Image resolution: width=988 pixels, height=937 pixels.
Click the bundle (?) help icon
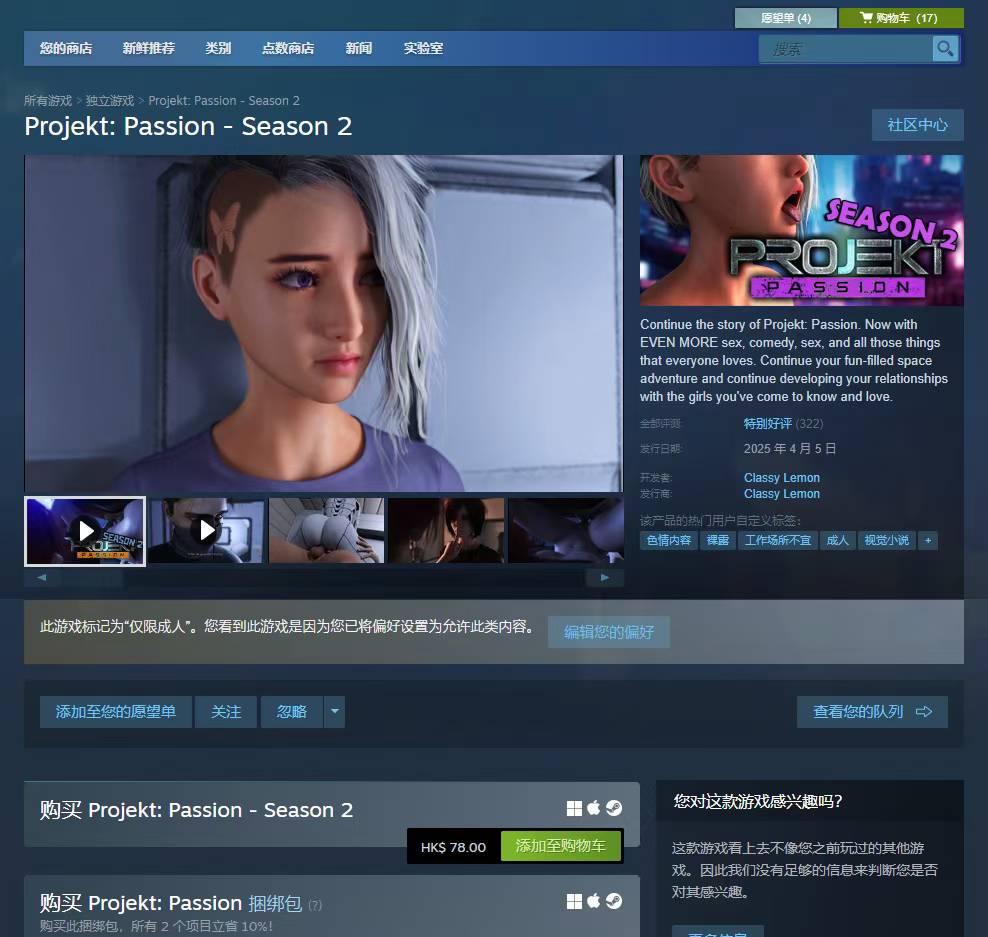click(x=315, y=905)
